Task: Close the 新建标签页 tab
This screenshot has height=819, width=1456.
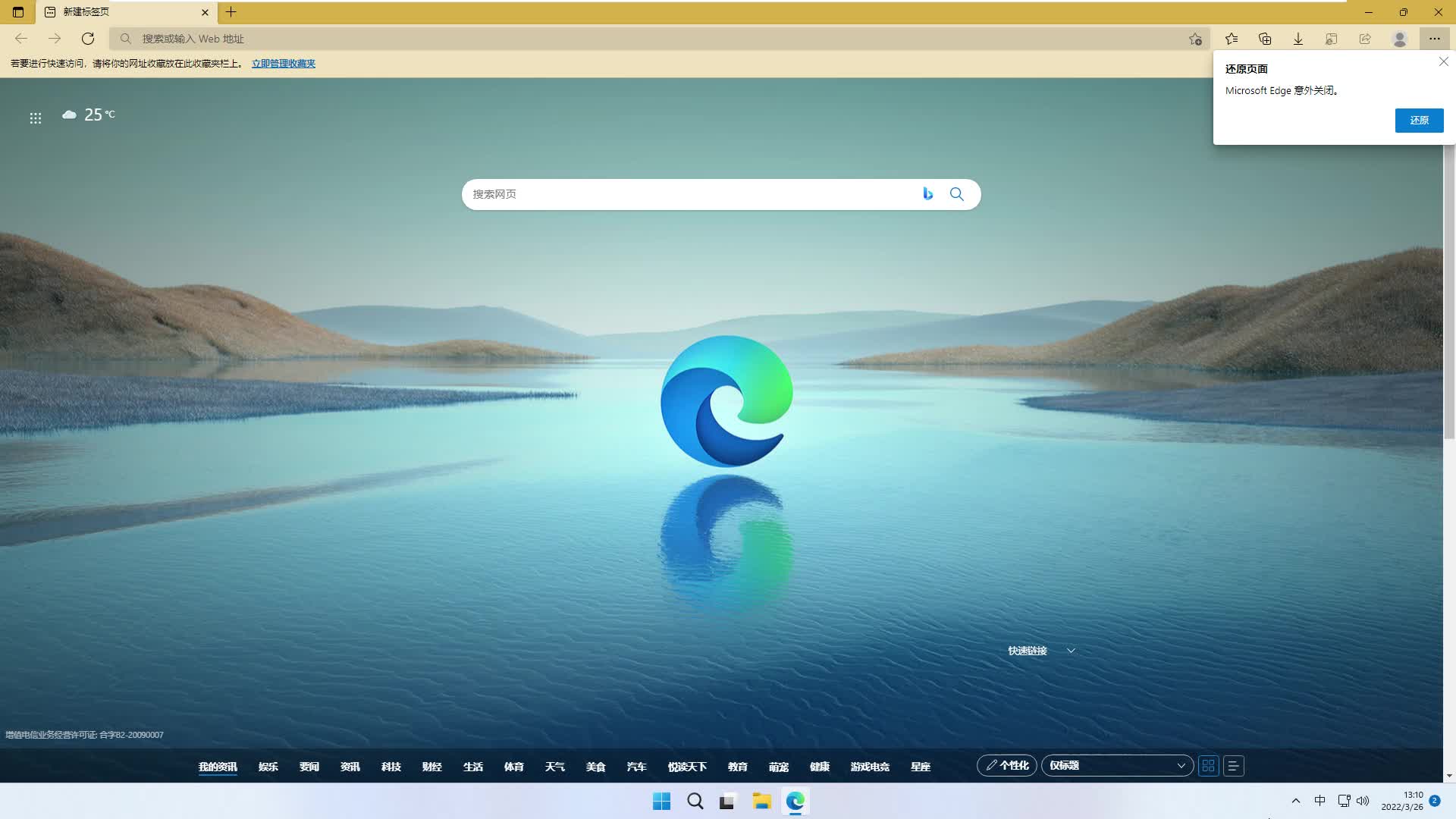Action: [205, 12]
